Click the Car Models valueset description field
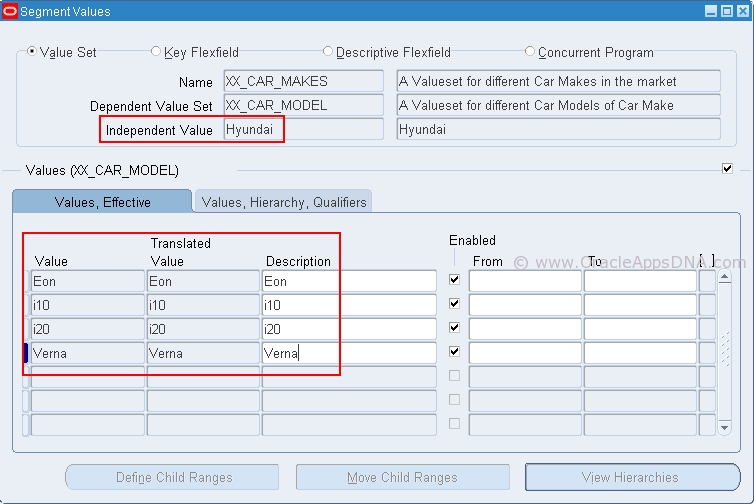Viewport: 754px width, 504px height. (559, 105)
